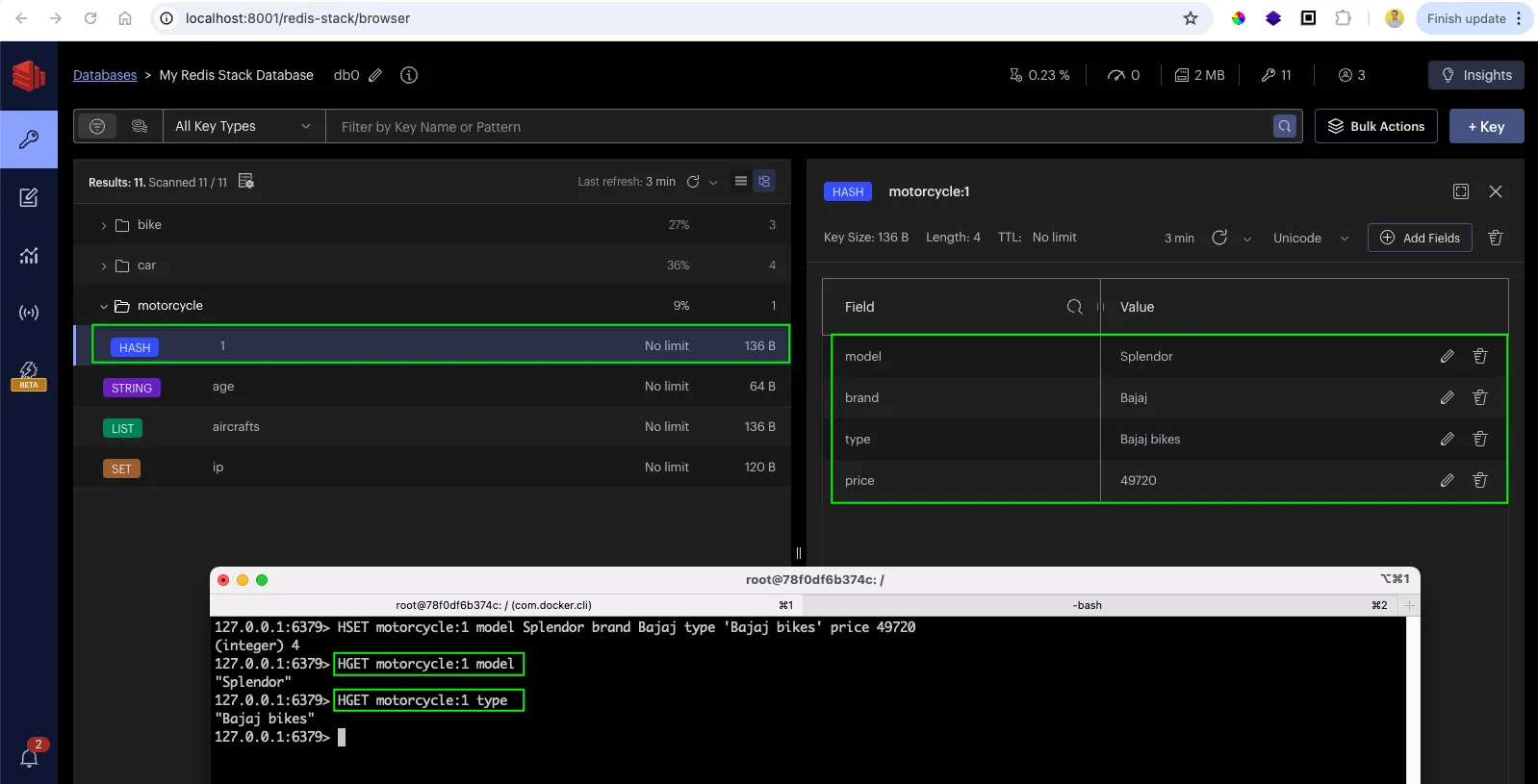
Task: Switch to com.docker.cli terminal tab
Action: (x=506, y=605)
